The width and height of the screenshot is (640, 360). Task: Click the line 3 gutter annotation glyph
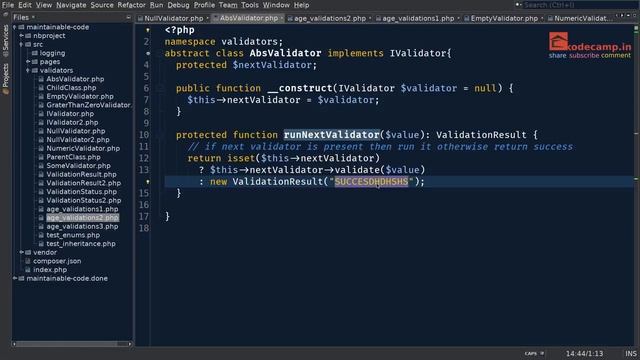[x=148, y=53]
